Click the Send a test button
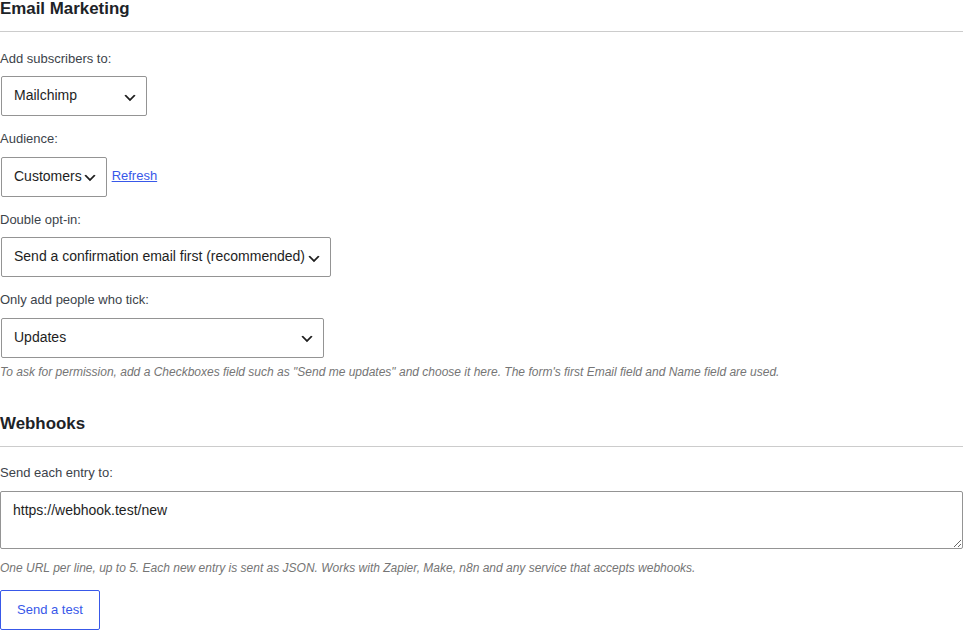The image size is (963, 631). click(x=50, y=610)
